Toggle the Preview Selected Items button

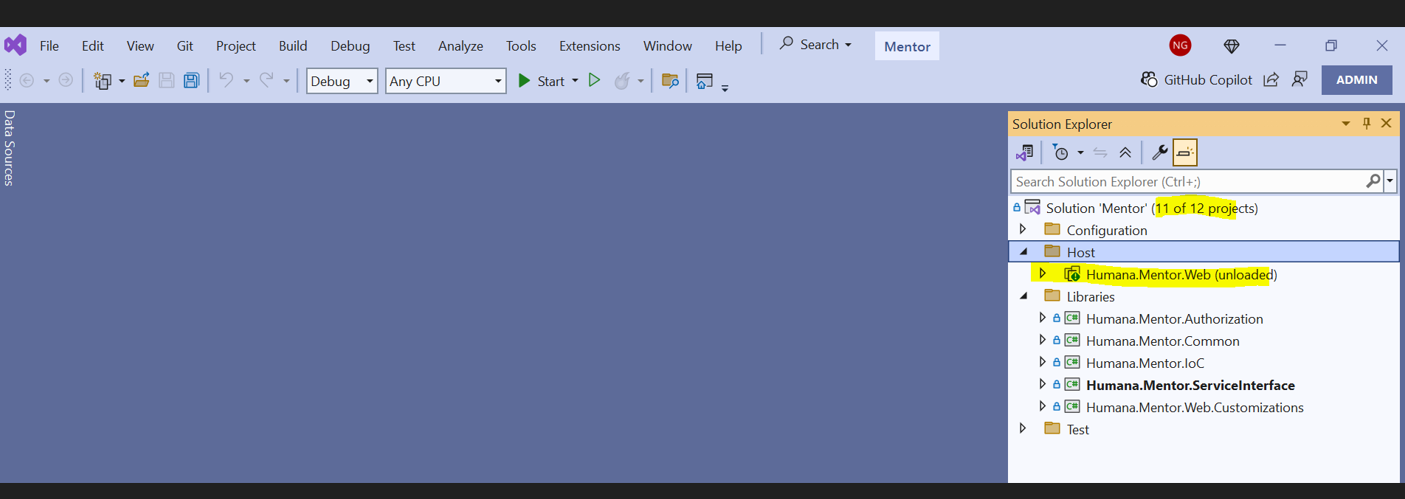pyautogui.click(x=1185, y=152)
